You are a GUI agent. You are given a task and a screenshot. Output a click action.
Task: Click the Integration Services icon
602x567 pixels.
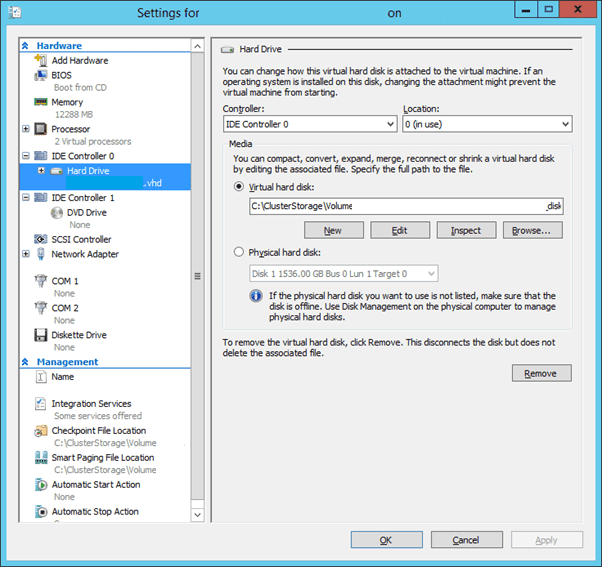tap(40, 403)
